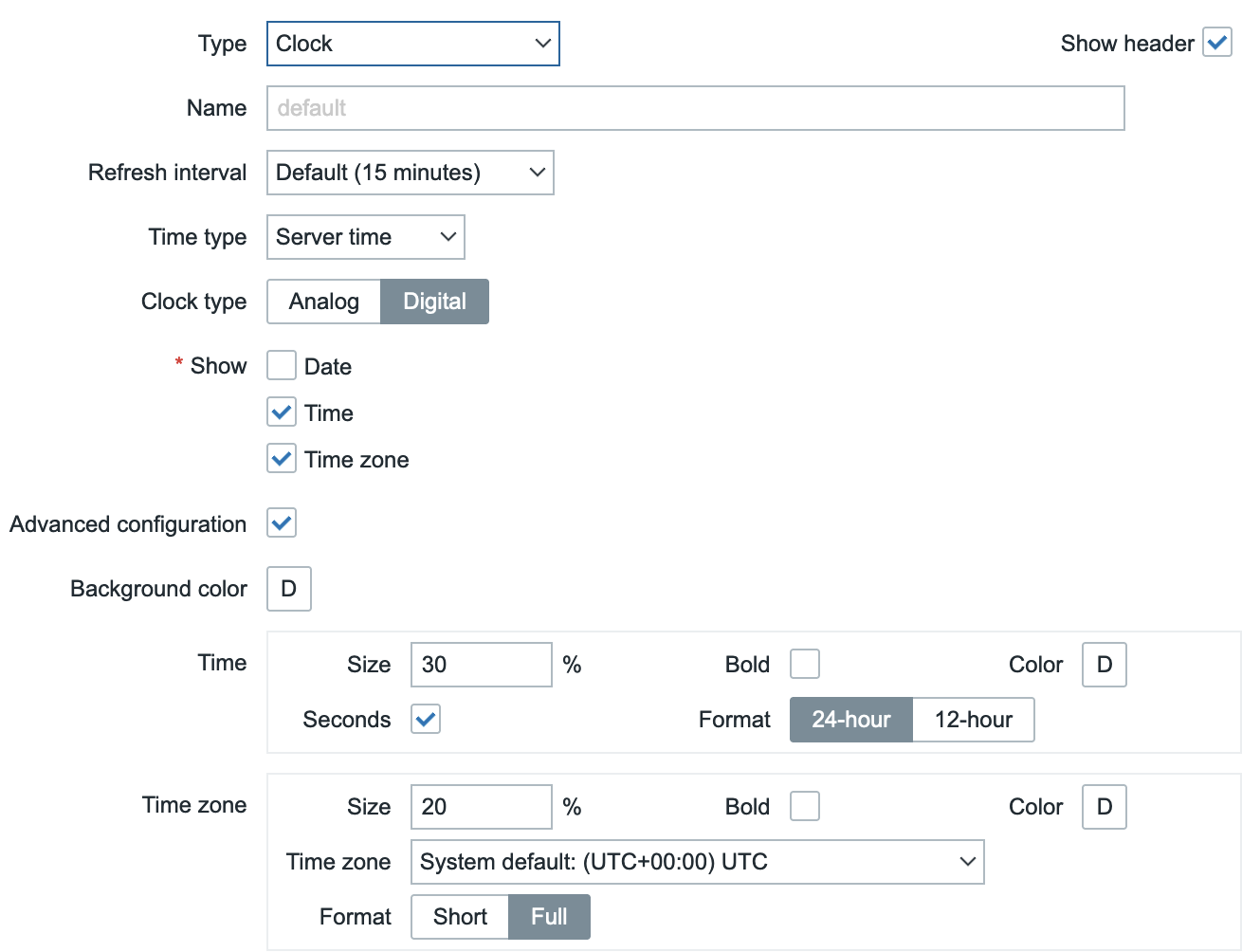
Task: Uncheck the Time show checkbox
Action: (x=282, y=412)
